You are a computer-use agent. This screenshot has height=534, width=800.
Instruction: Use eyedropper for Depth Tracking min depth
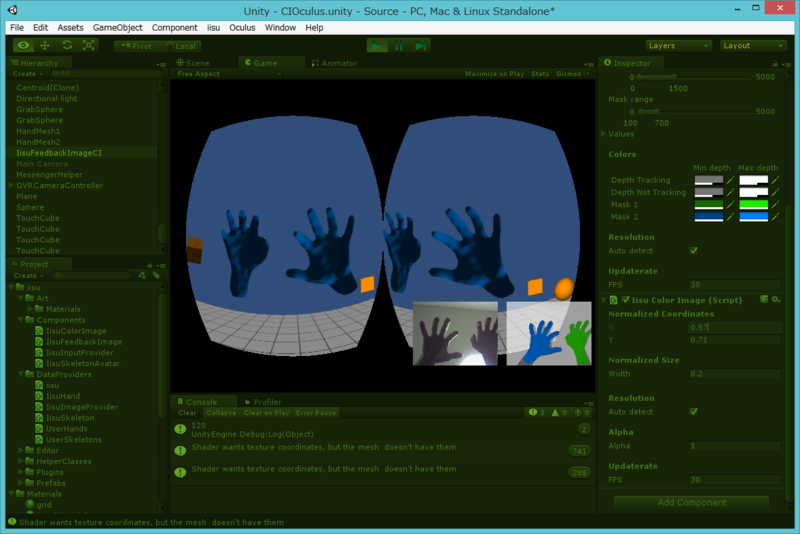[731, 180]
